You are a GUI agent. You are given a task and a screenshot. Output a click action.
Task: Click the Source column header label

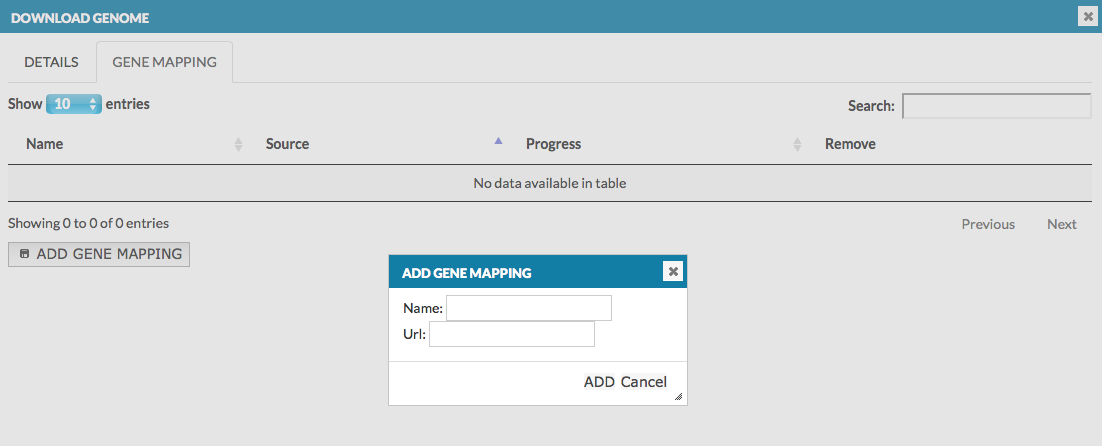click(x=287, y=144)
